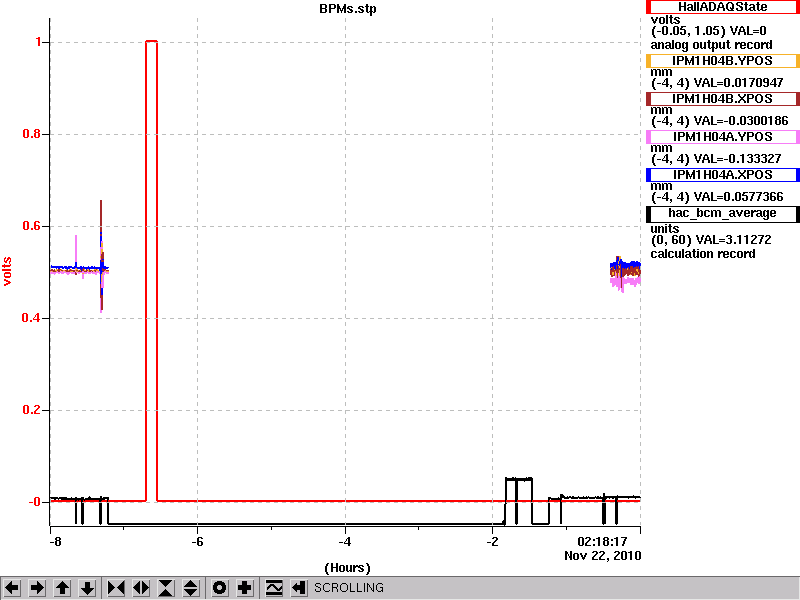This screenshot has width=800, height=600.
Task: Click the -8 tick label on time axis
Action: (55, 542)
